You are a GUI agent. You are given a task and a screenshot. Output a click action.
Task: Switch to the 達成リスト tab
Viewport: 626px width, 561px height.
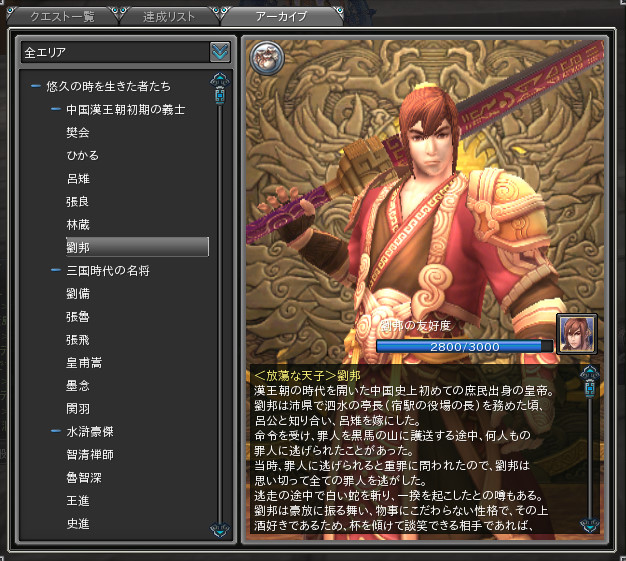click(x=169, y=17)
